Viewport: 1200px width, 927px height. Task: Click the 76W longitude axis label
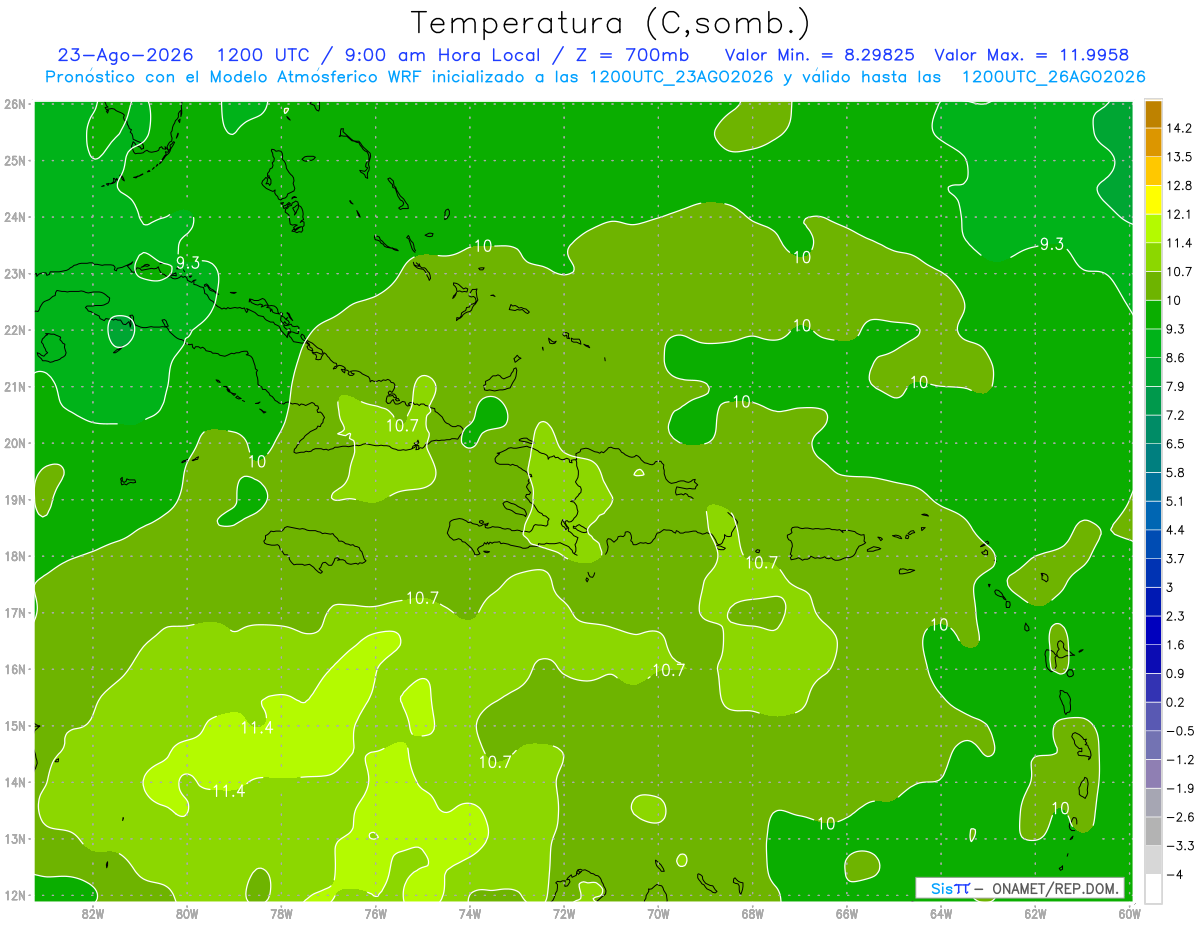point(375,913)
